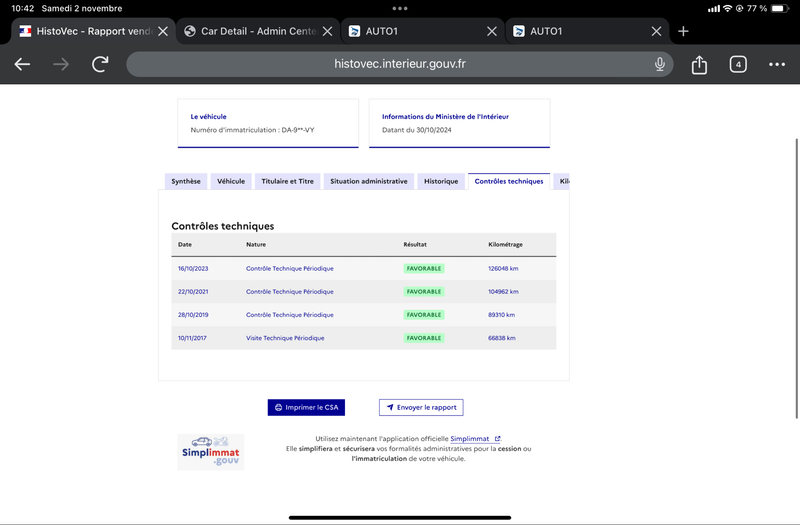Screen dimensions: 800x525
Task: Tap the Wi-Fi icon in the status bar
Action: (728, 8)
